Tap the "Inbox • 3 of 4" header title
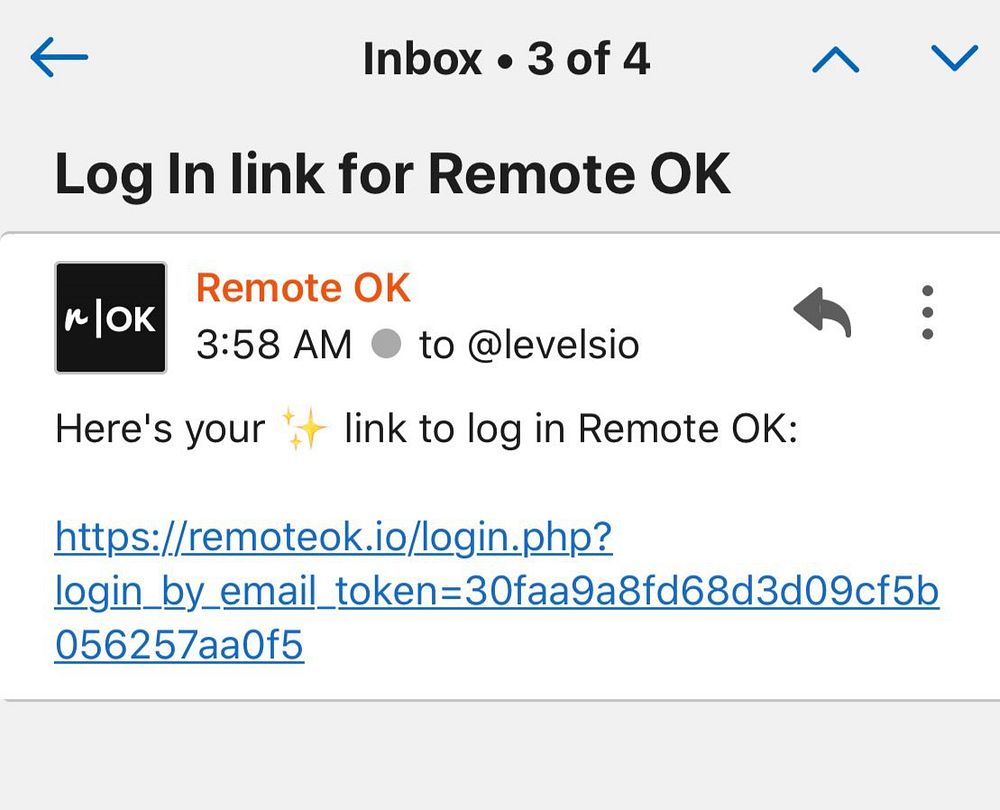Image resolution: width=1000 pixels, height=810 pixels. pos(506,59)
